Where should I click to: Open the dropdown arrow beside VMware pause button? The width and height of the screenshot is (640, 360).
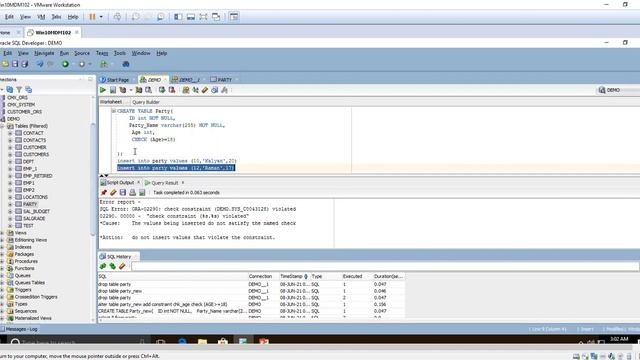pyautogui.click(x=101, y=17)
